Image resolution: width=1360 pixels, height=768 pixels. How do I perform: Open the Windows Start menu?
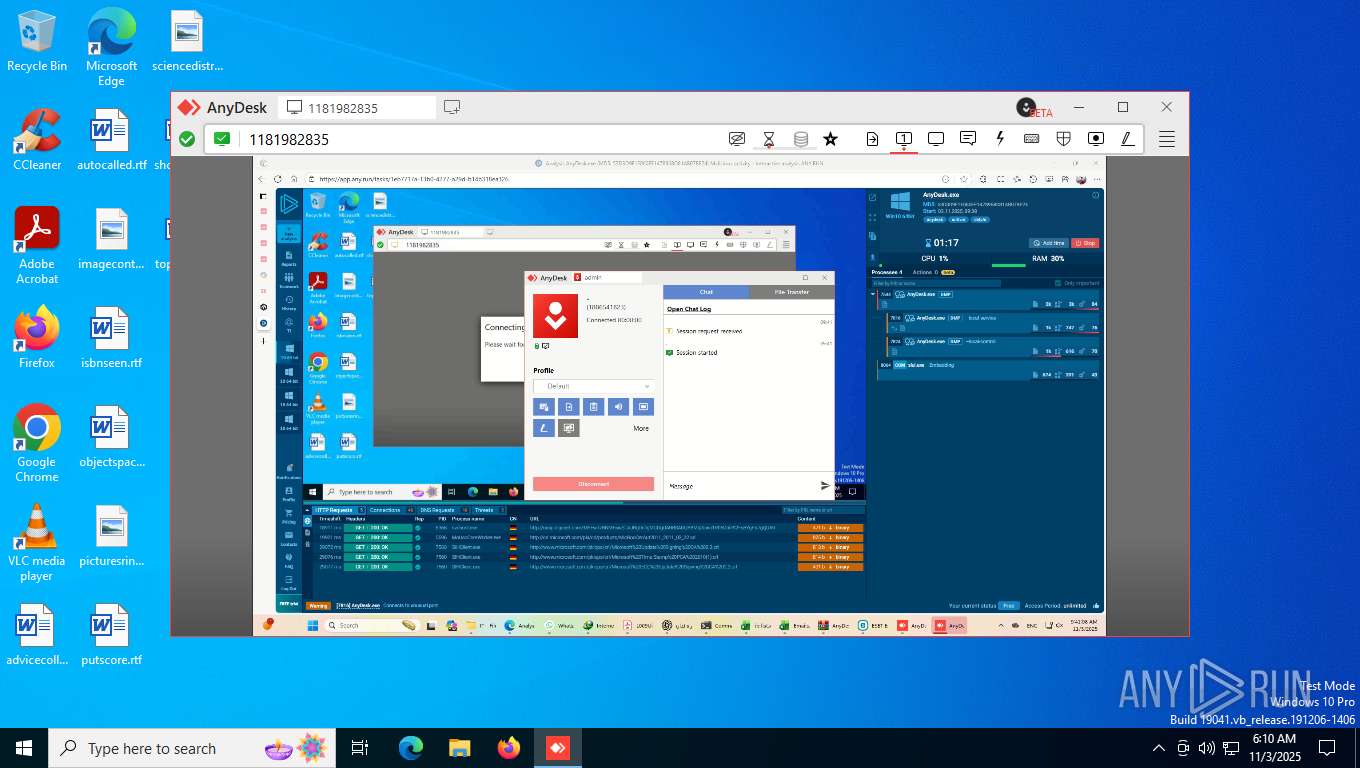(x=23, y=748)
